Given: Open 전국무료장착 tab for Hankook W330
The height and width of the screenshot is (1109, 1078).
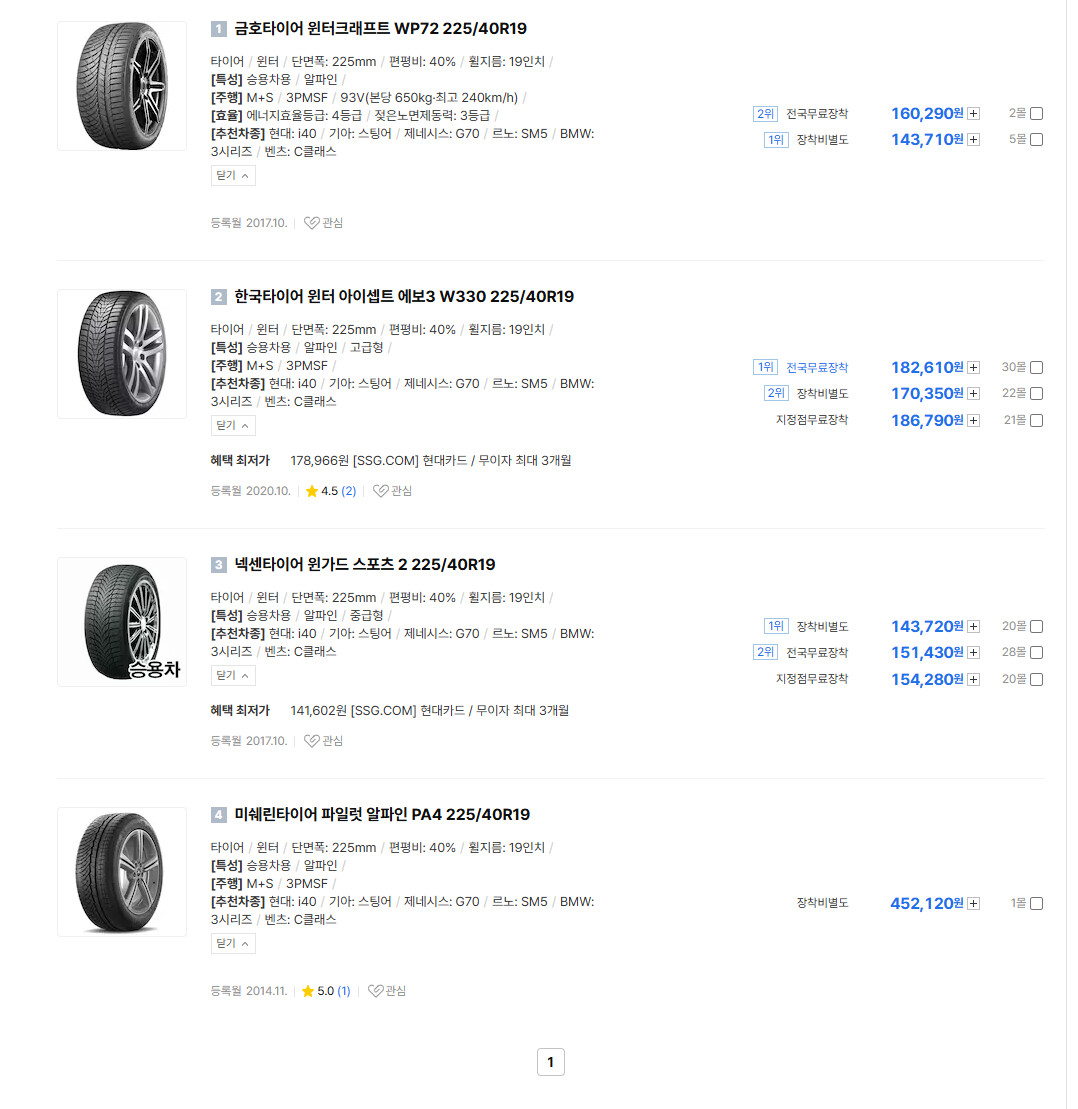Looking at the screenshot, I should pyautogui.click(x=817, y=368).
